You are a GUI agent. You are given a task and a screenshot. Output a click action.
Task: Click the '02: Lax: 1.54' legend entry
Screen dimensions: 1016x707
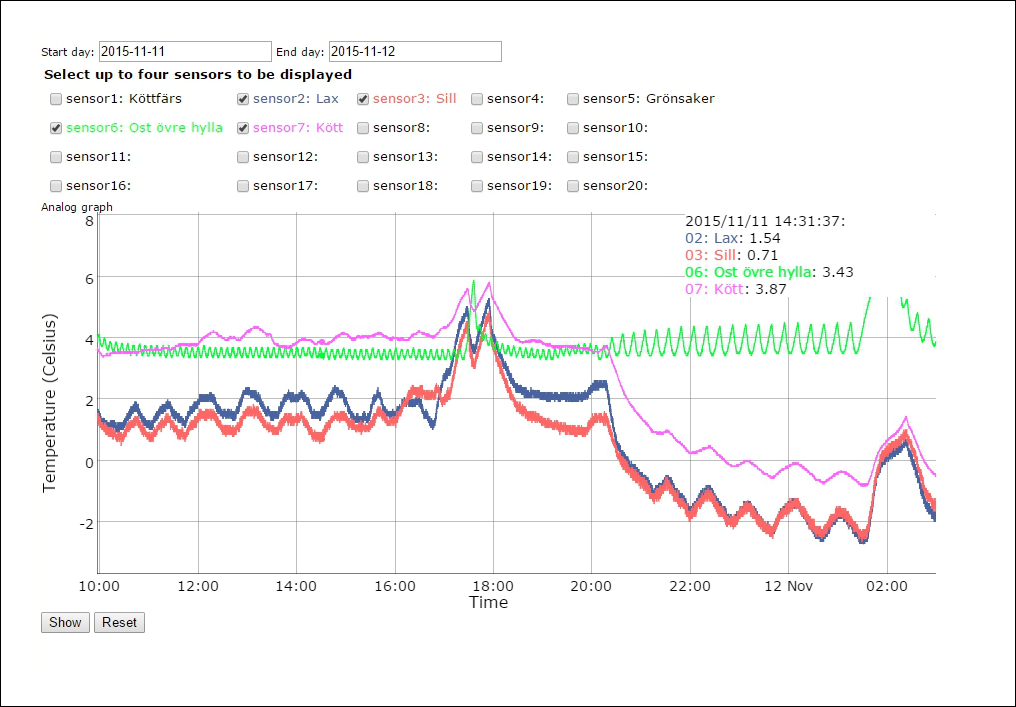pyautogui.click(x=733, y=238)
